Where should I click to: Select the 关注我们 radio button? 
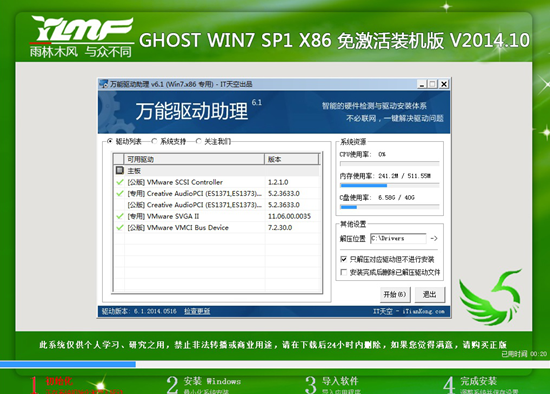tap(199, 141)
